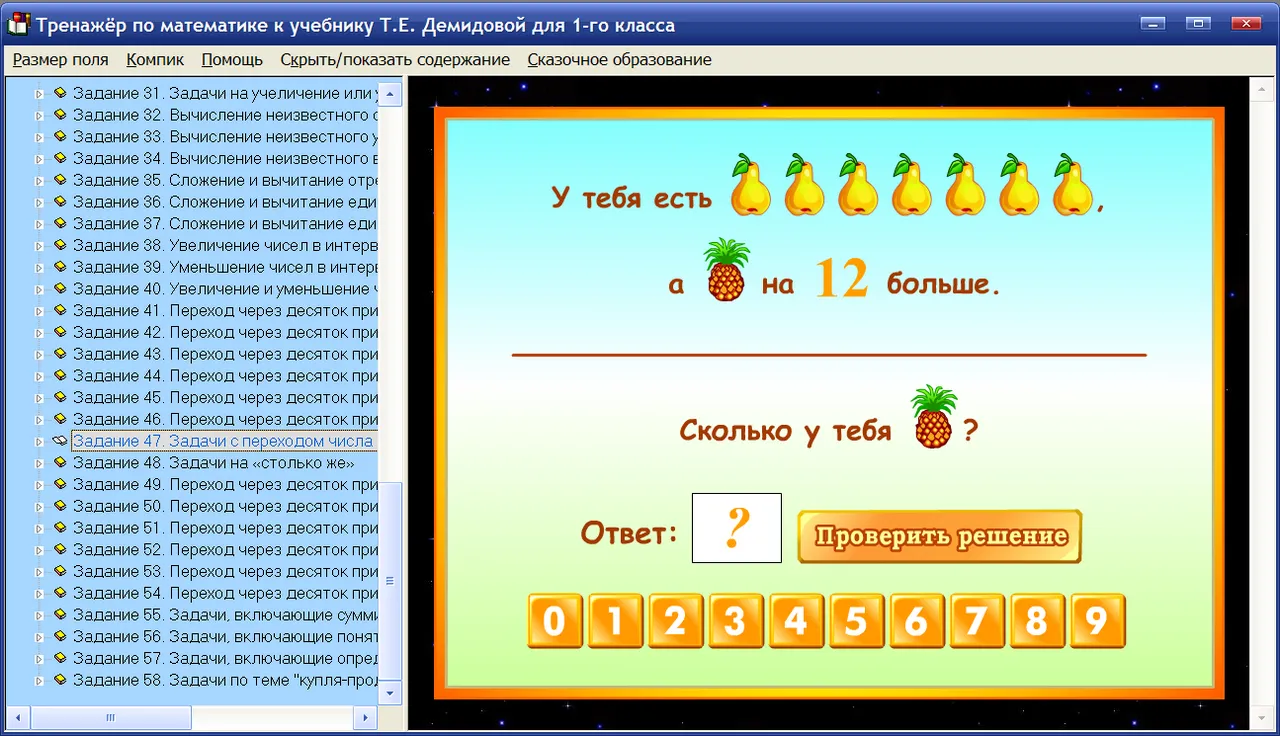Select Задание 46. Переход через десяток

pos(225,420)
